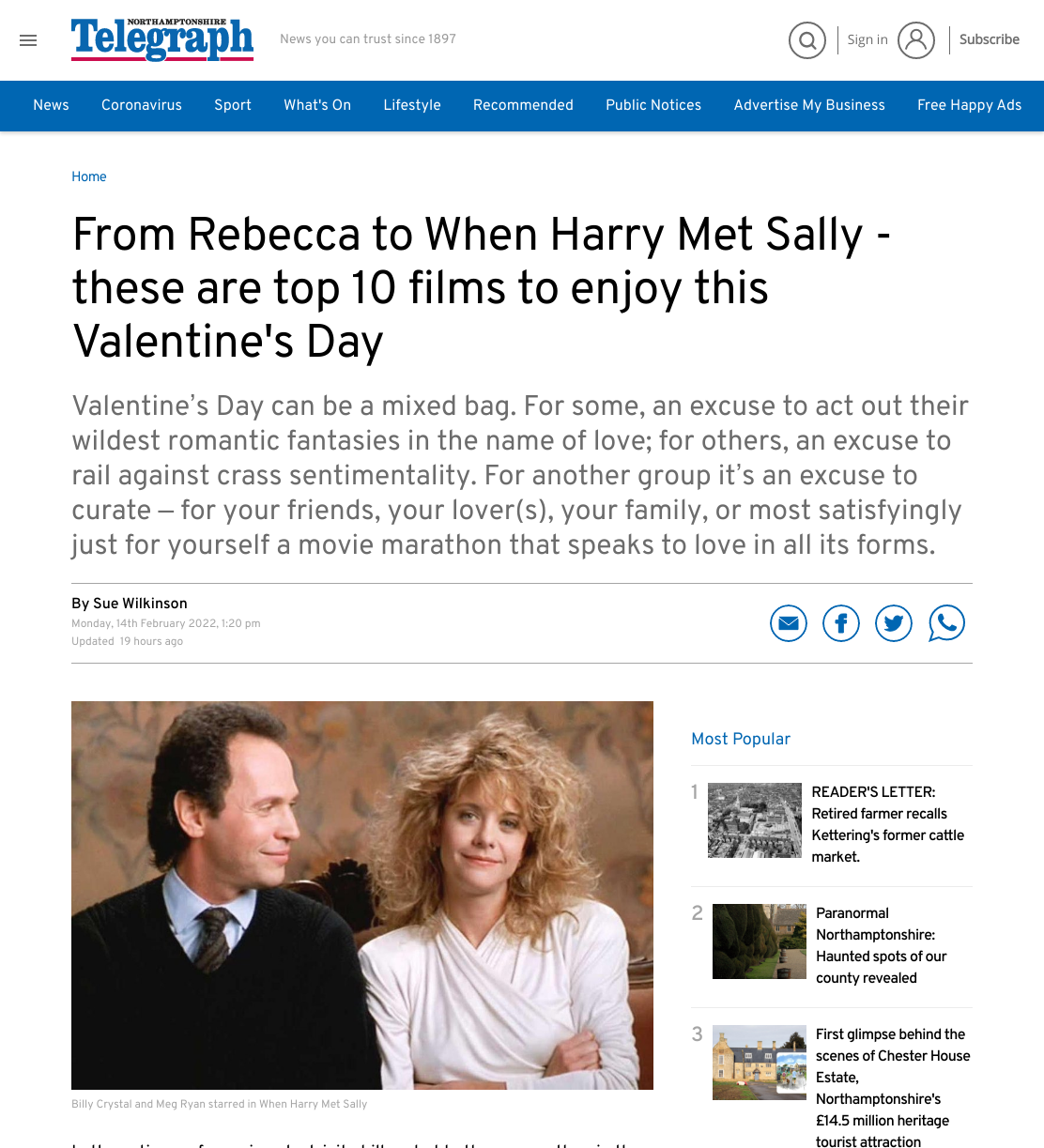Click the search magnifier icon
This screenshot has width=1044, height=1148.
(x=807, y=40)
